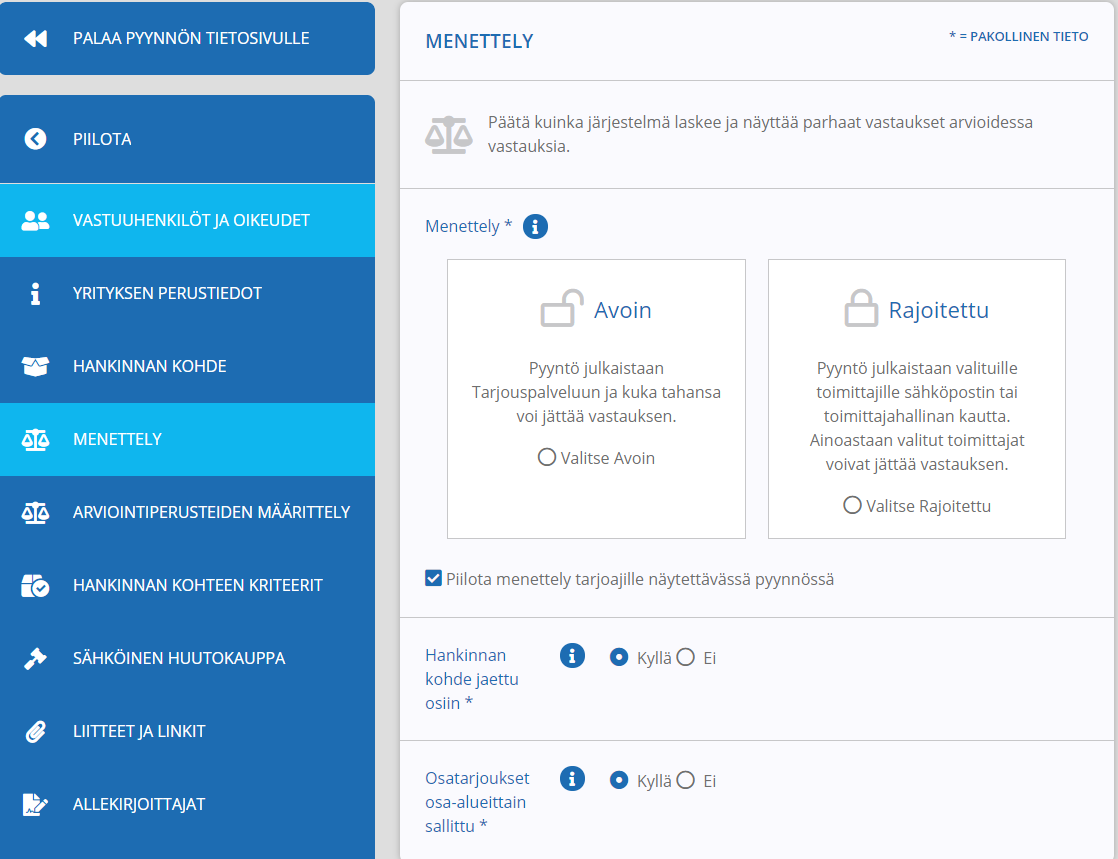Click the signature icon for Allekirjoittajat
This screenshot has height=859, width=1118.
(x=35, y=804)
